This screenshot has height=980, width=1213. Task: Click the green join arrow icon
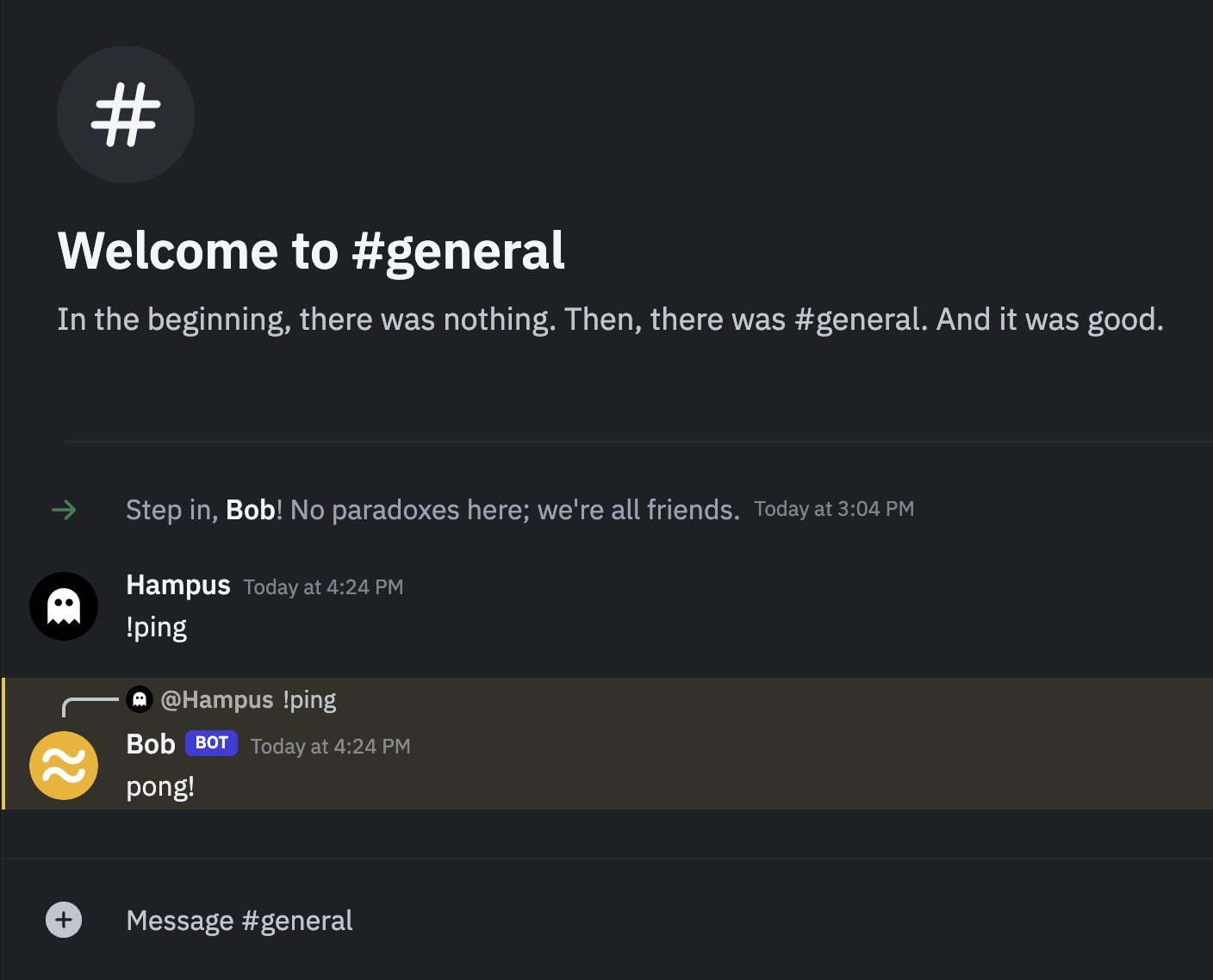64,510
